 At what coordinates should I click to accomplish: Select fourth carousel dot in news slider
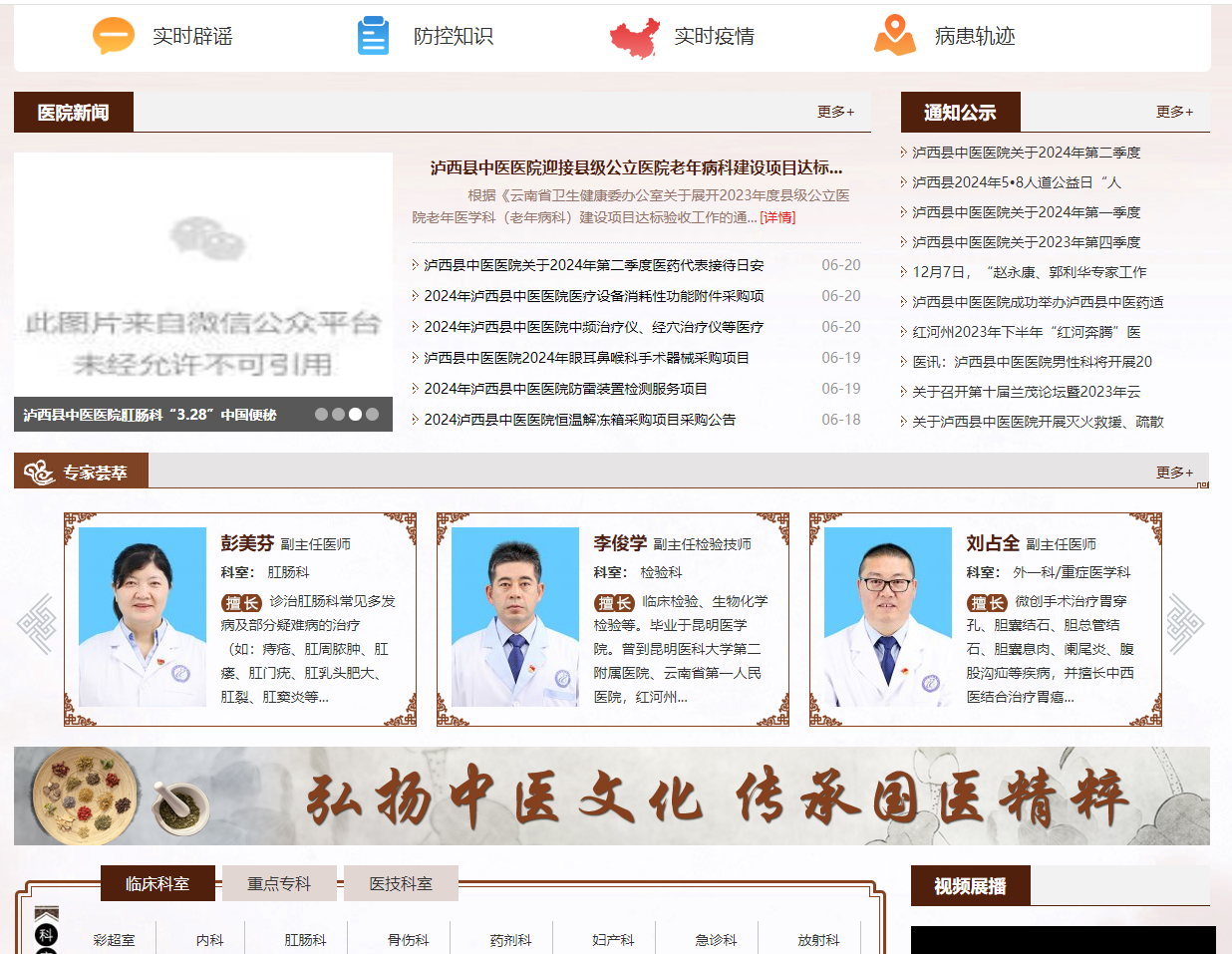[x=372, y=414]
